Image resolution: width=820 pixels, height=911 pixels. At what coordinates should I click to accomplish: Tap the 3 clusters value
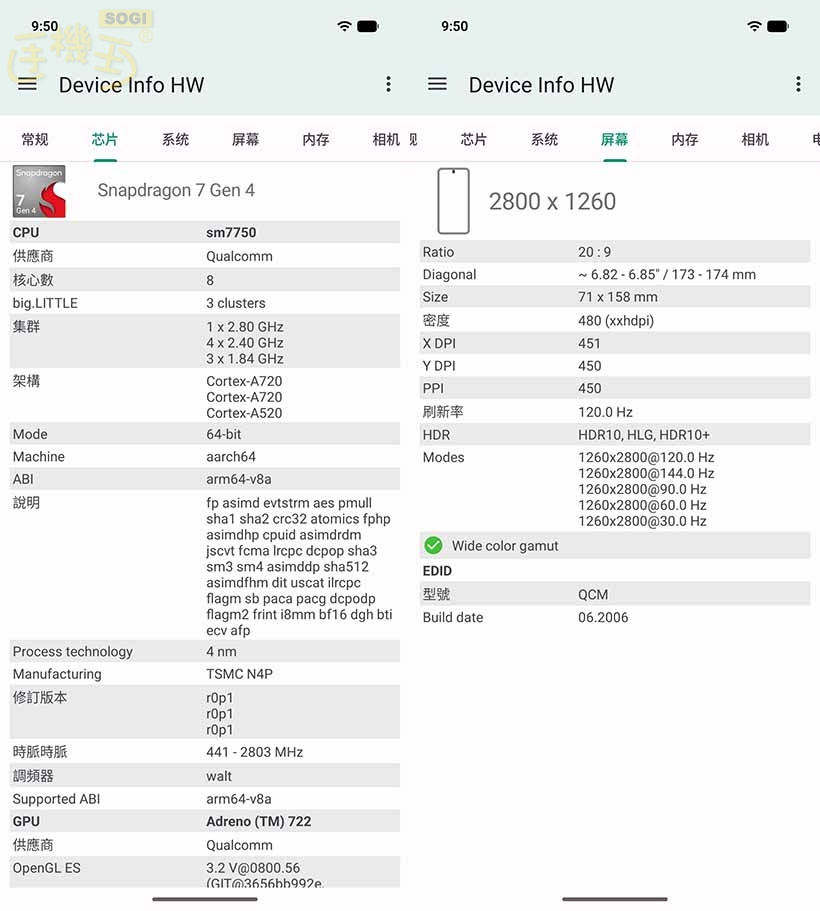[235, 303]
